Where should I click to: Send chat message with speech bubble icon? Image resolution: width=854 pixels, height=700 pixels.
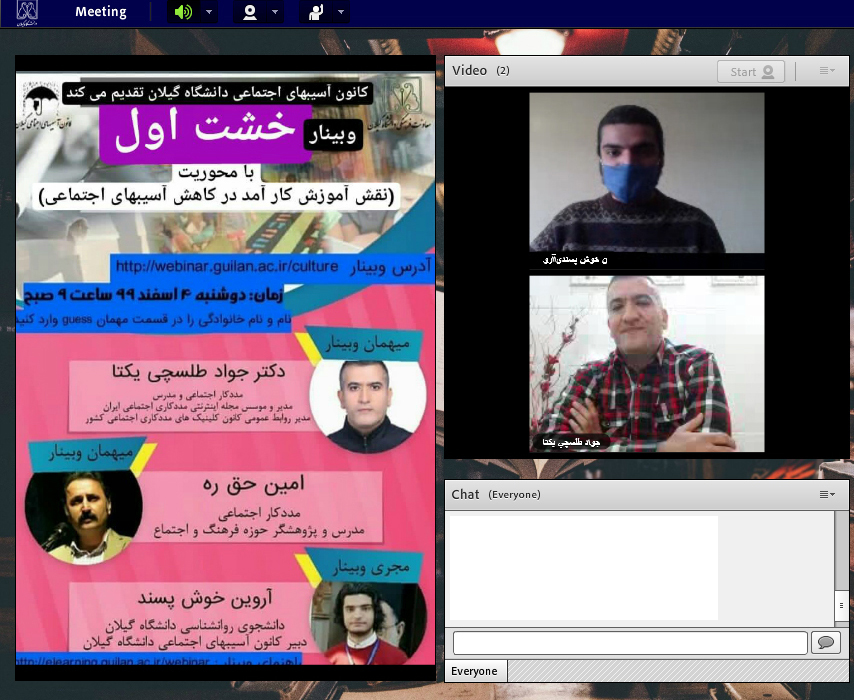[825, 642]
